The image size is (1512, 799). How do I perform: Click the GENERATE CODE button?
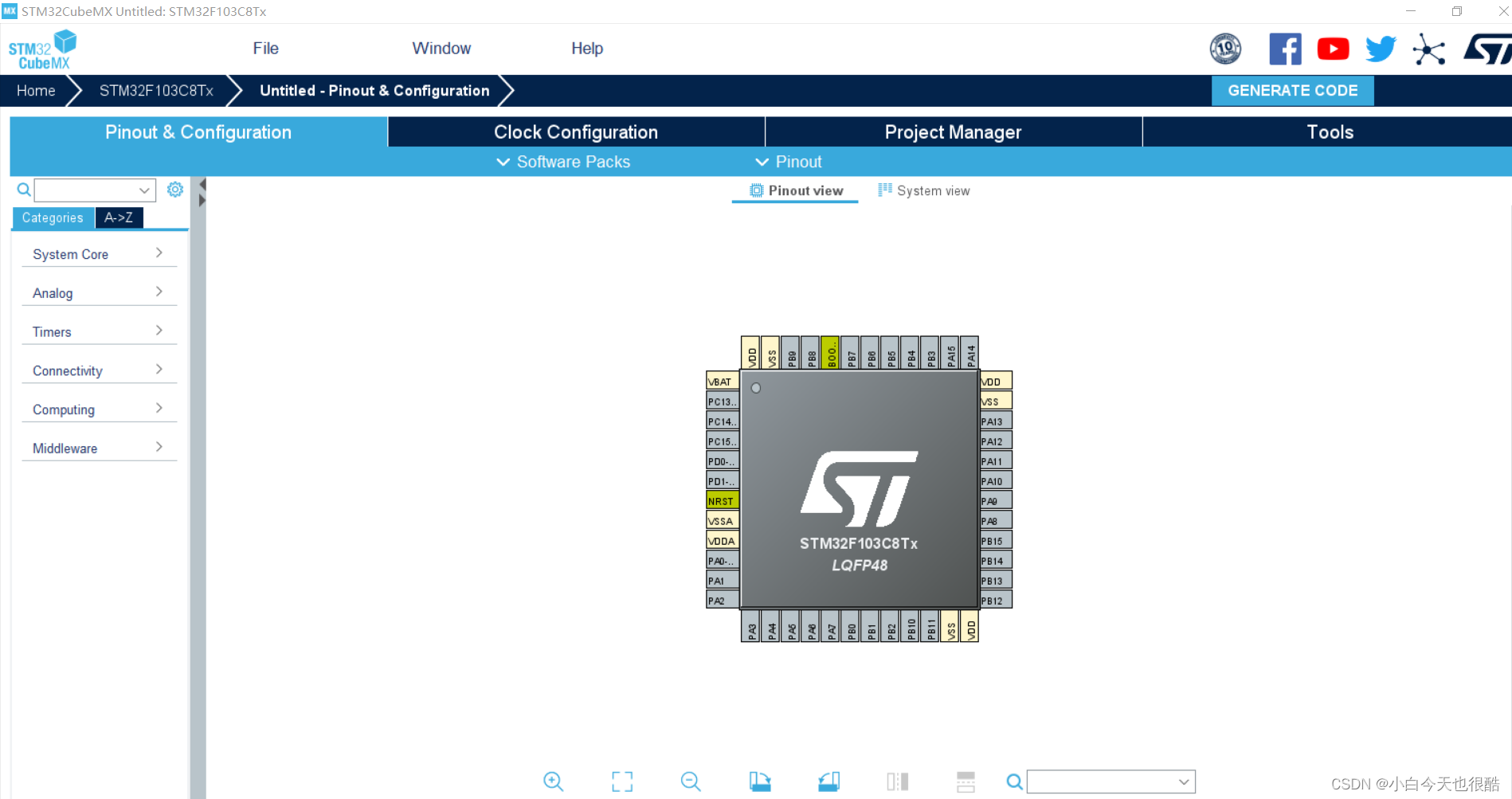(1292, 90)
